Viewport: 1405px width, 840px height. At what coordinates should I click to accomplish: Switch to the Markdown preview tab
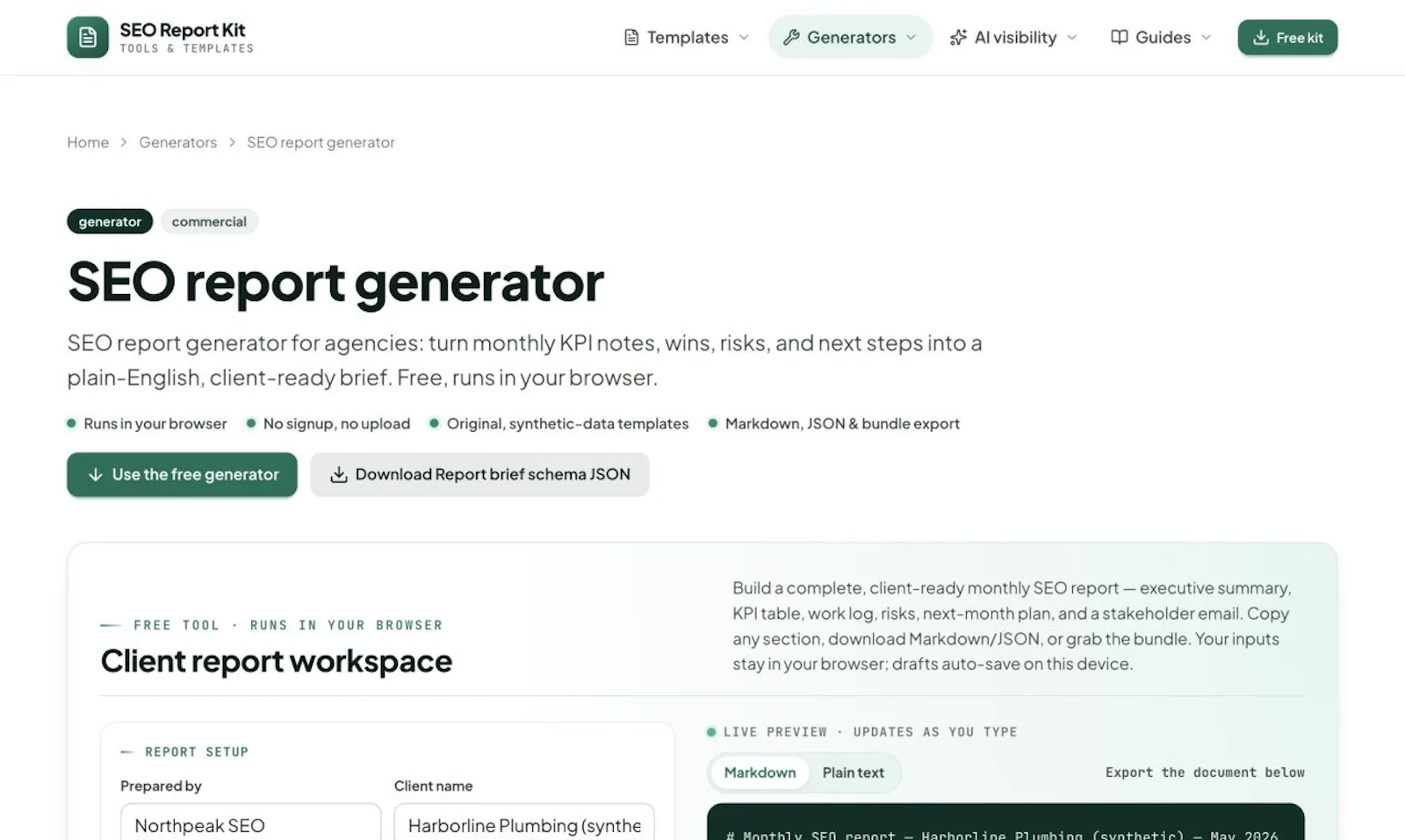[x=760, y=772]
